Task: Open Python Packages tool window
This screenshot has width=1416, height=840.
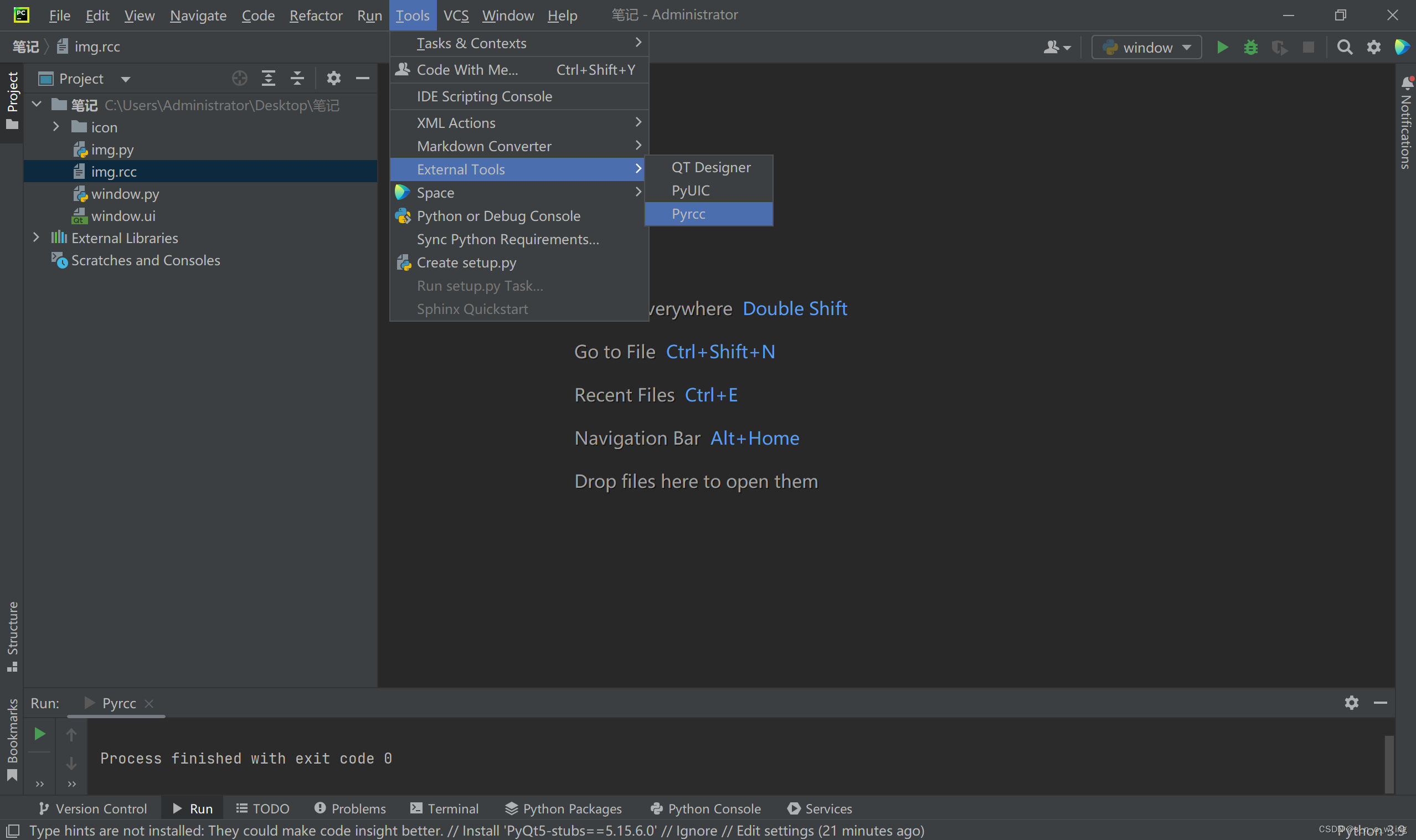Action: coord(563,808)
